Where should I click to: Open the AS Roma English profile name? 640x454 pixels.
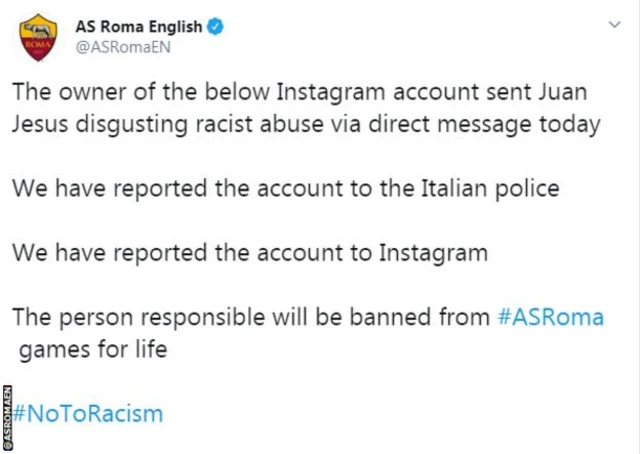tap(139, 26)
